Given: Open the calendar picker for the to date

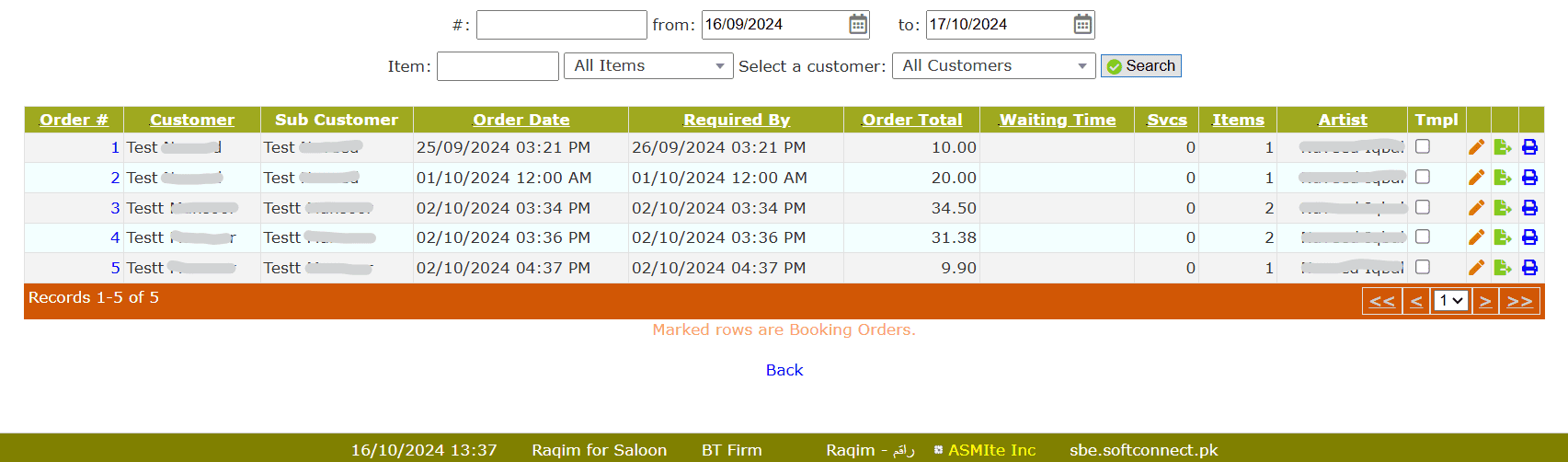Looking at the screenshot, I should [1083, 25].
